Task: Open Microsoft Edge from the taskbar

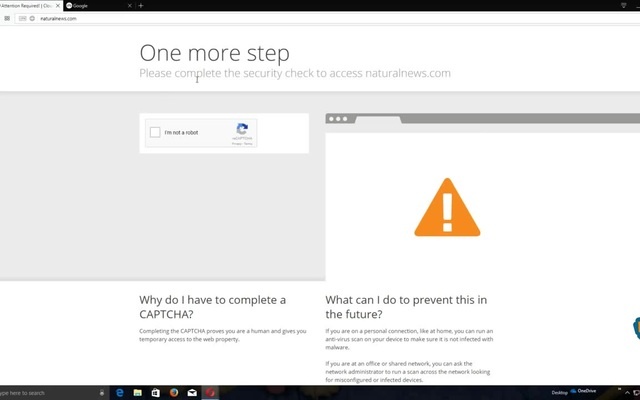Action: pos(120,393)
